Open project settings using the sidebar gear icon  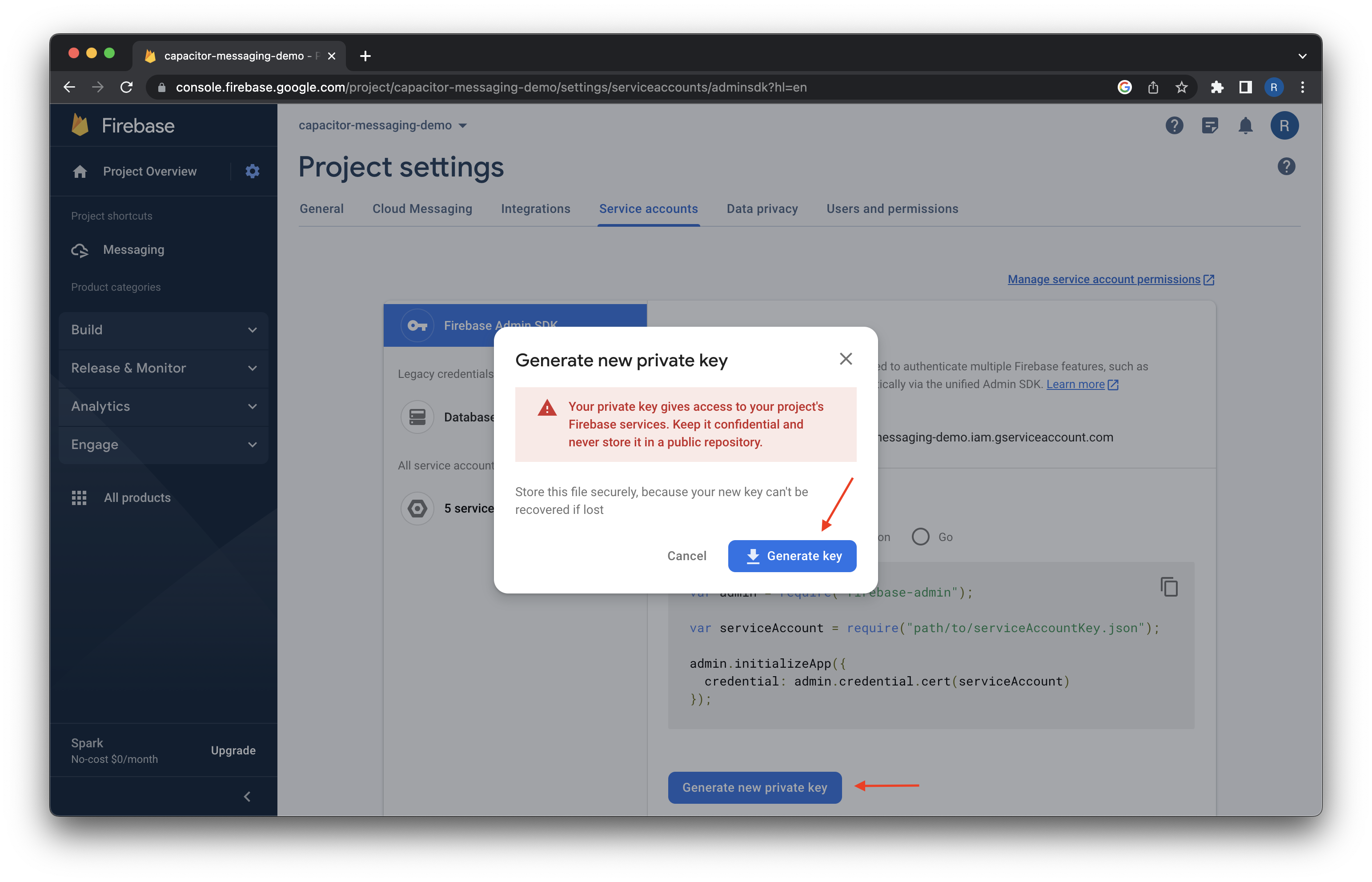[x=252, y=171]
